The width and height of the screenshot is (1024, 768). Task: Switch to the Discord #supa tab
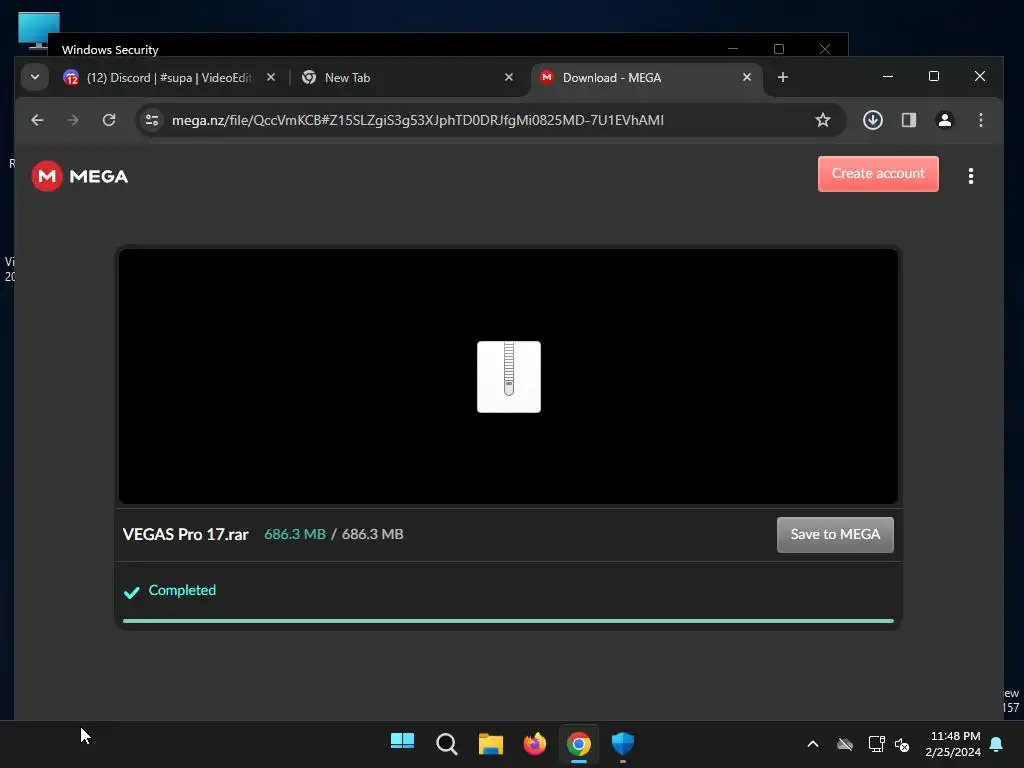pyautogui.click(x=170, y=78)
